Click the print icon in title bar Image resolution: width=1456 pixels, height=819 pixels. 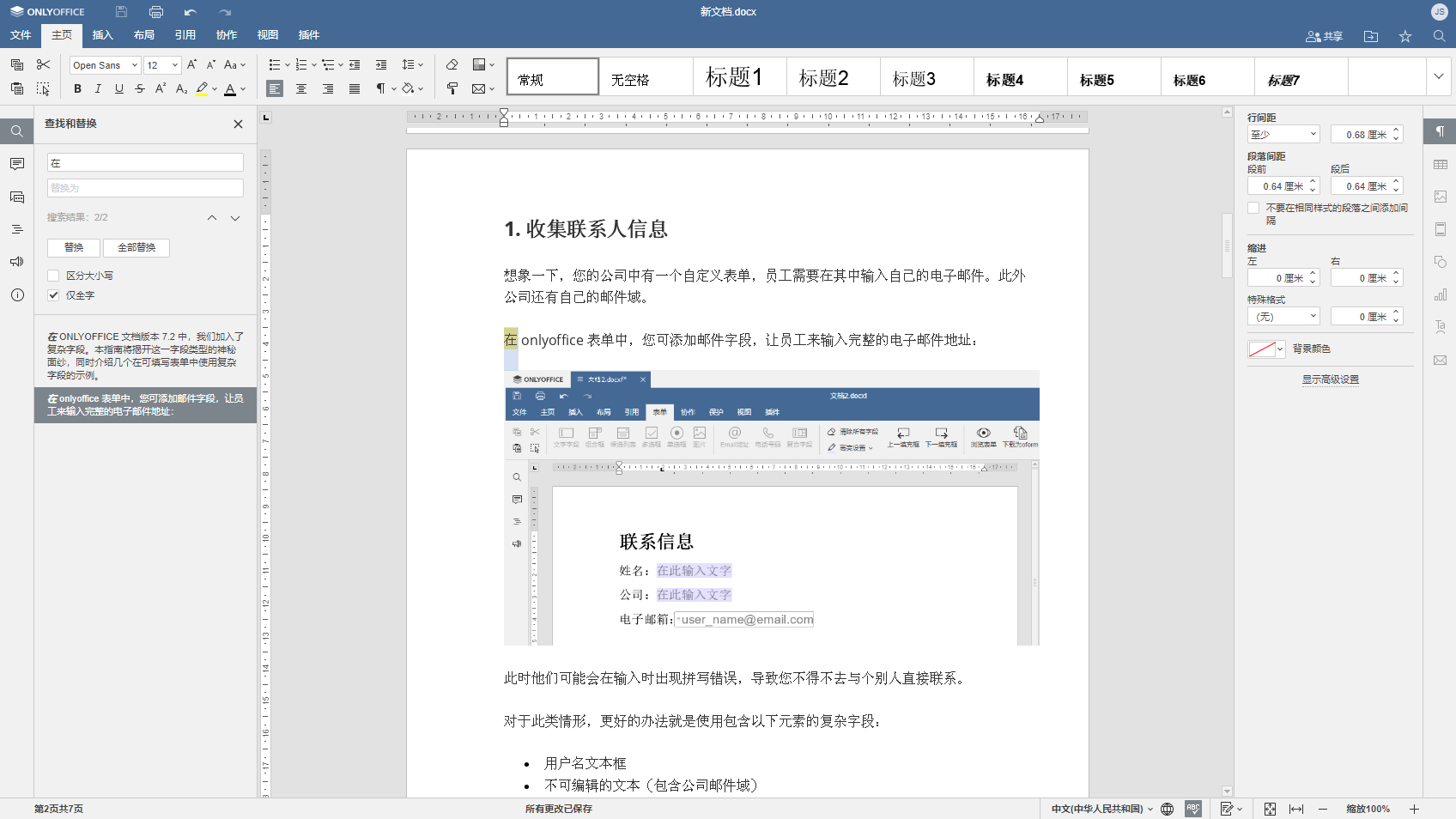point(155,12)
